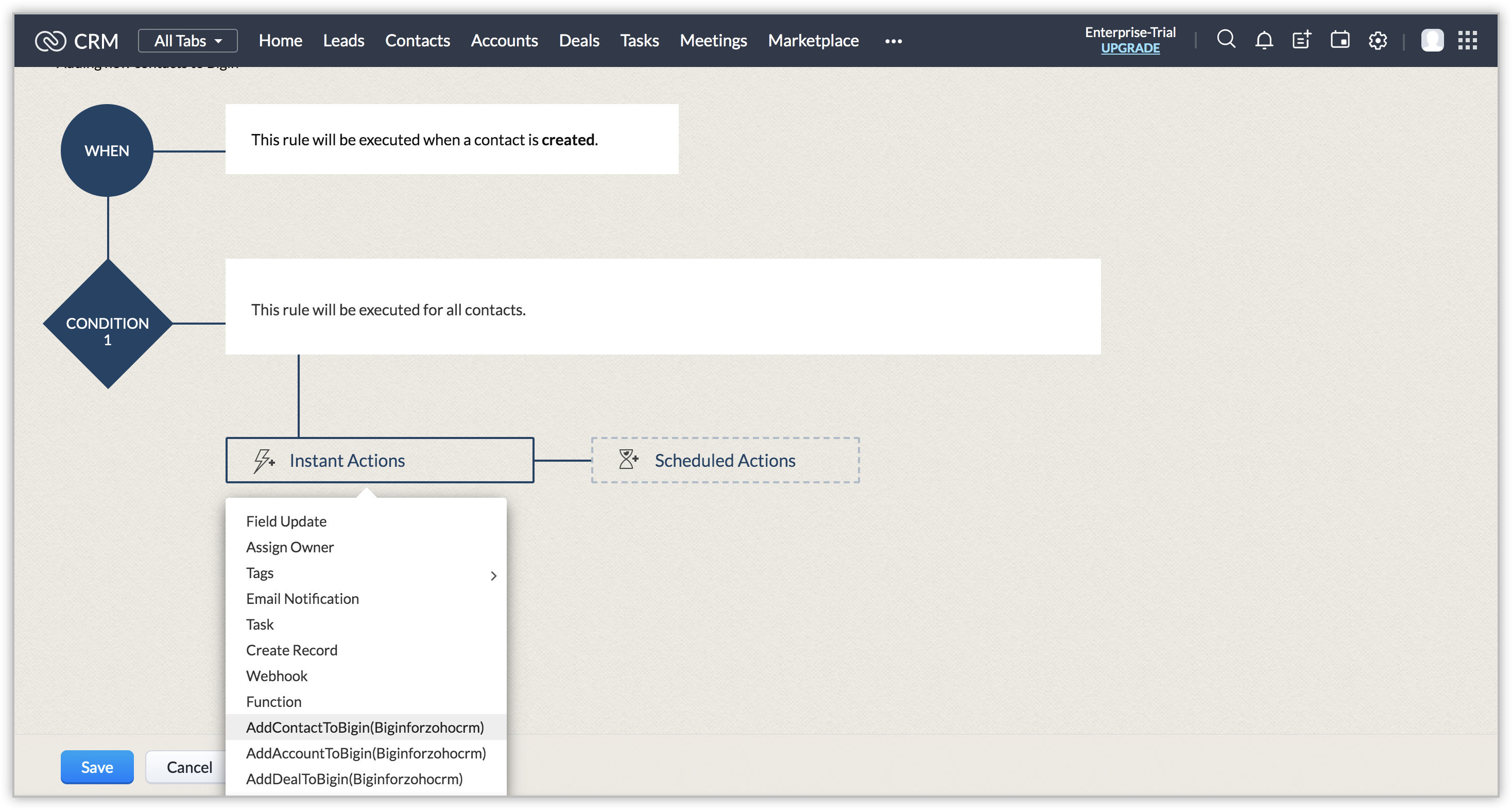Open the All Tabs dropdown
Viewport: 1512px width, 810px height.
click(188, 41)
